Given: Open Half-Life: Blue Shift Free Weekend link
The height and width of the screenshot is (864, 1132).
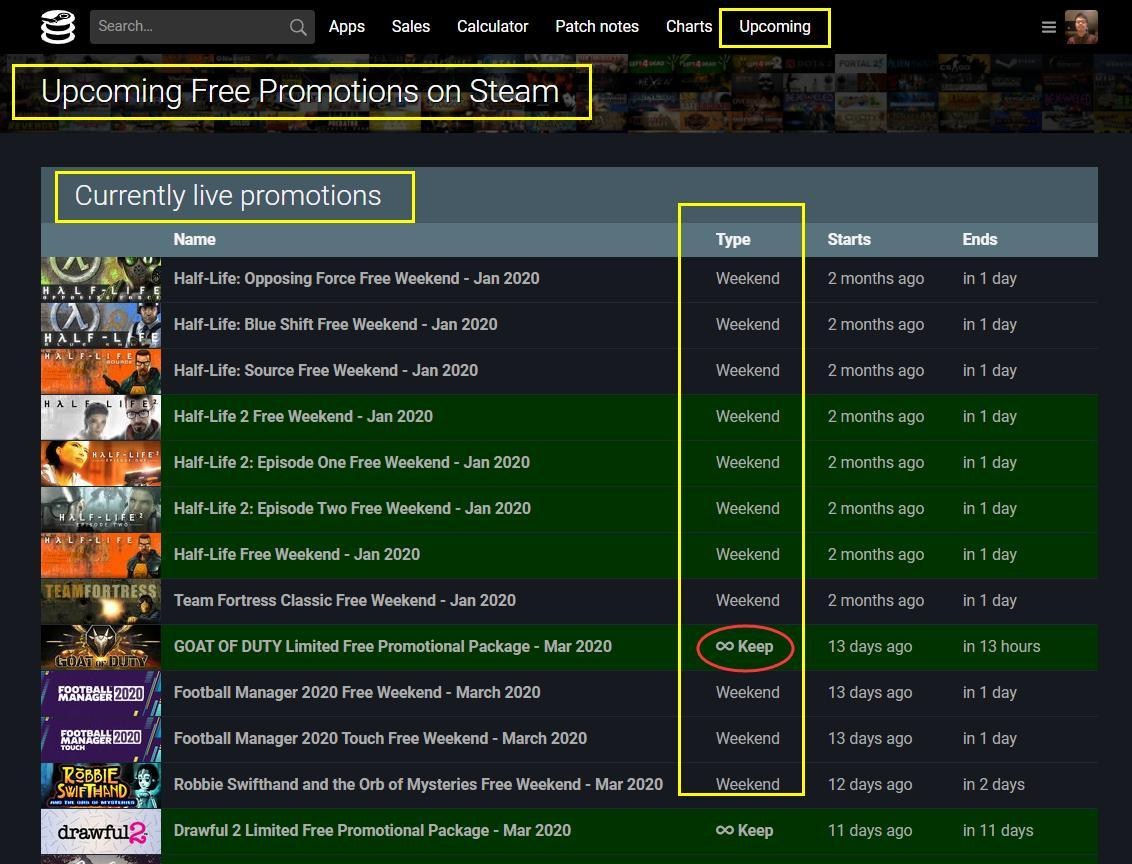Looking at the screenshot, I should coord(336,325).
